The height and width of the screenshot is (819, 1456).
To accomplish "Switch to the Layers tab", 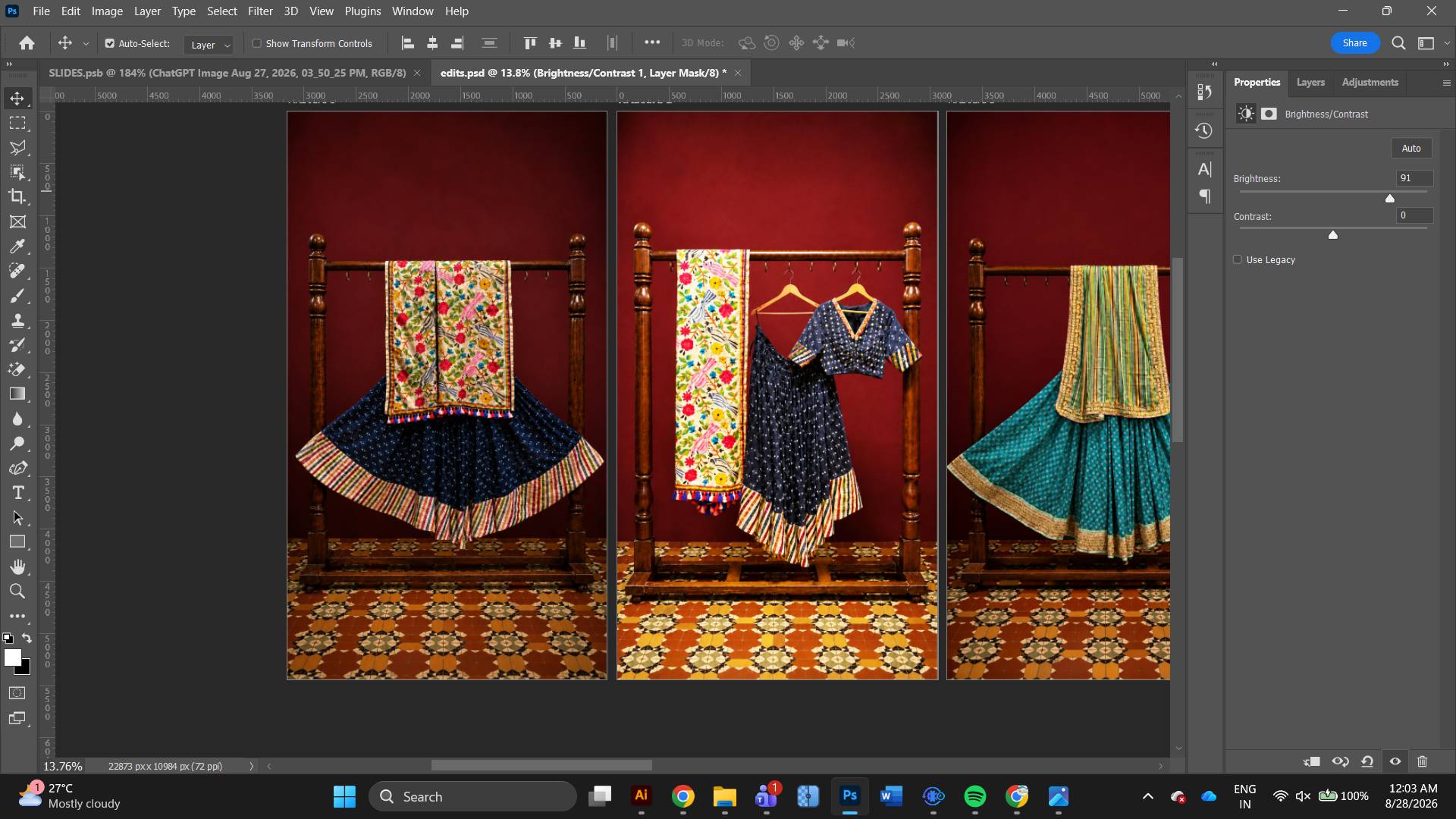I will [1310, 82].
